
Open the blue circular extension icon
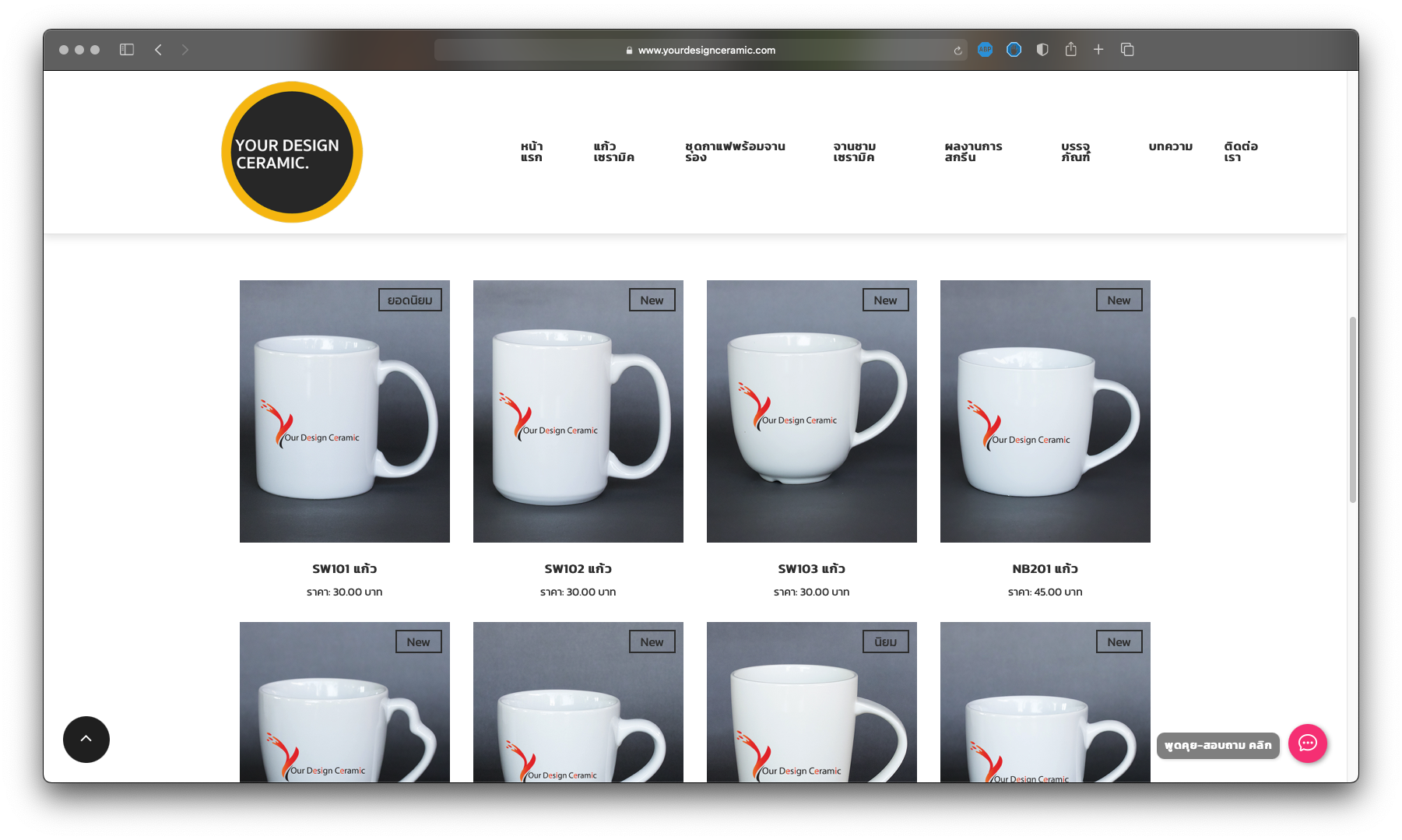coord(1014,50)
